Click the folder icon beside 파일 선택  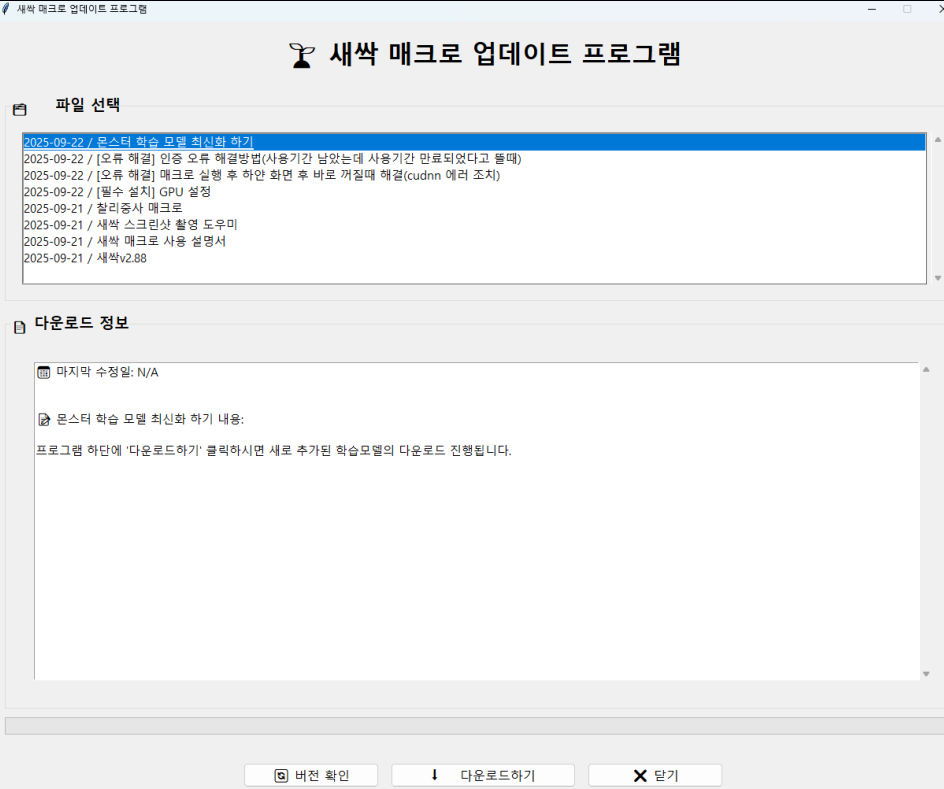point(19,109)
